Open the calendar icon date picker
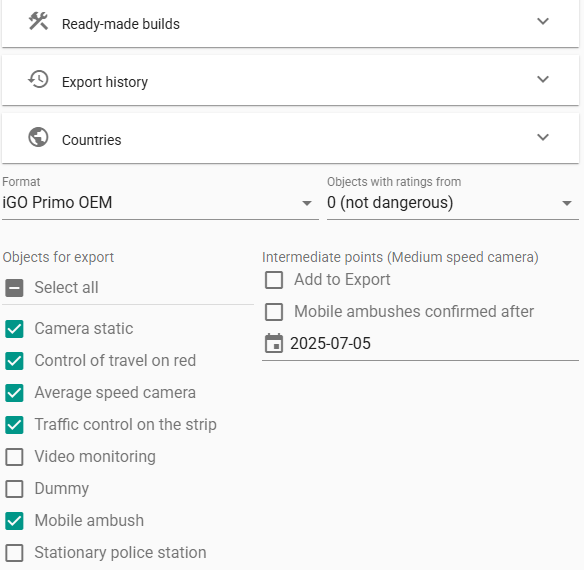584x570 pixels. pos(274,343)
